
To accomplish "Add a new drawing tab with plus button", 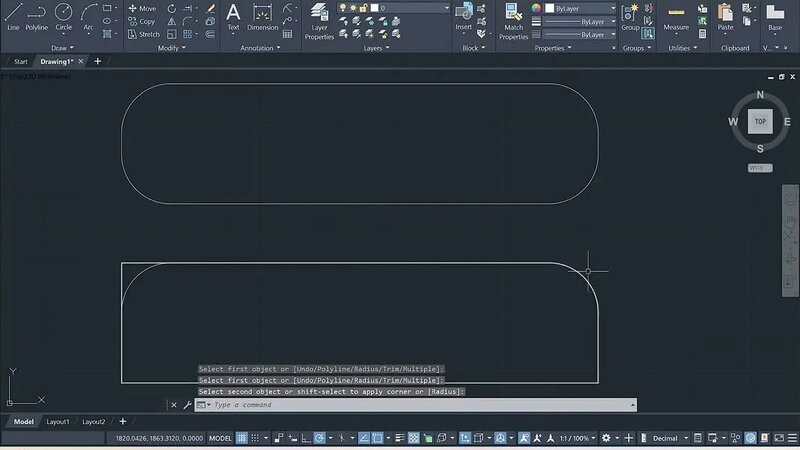I will point(97,61).
